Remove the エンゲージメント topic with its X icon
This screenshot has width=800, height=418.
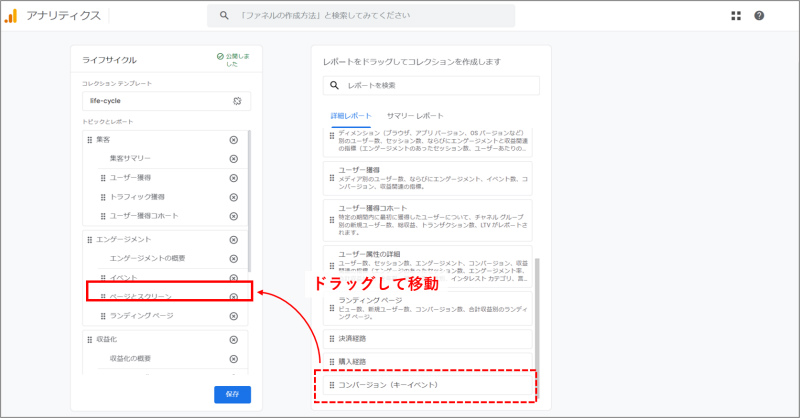point(234,240)
